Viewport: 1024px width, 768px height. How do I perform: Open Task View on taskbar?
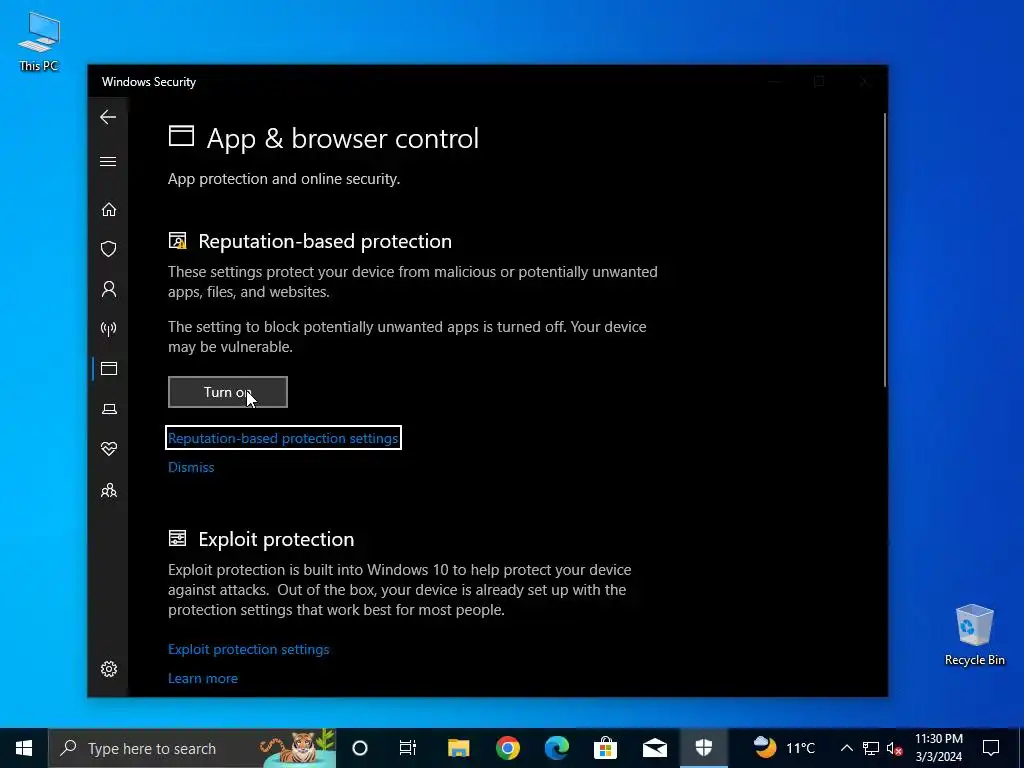click(408, 748)
